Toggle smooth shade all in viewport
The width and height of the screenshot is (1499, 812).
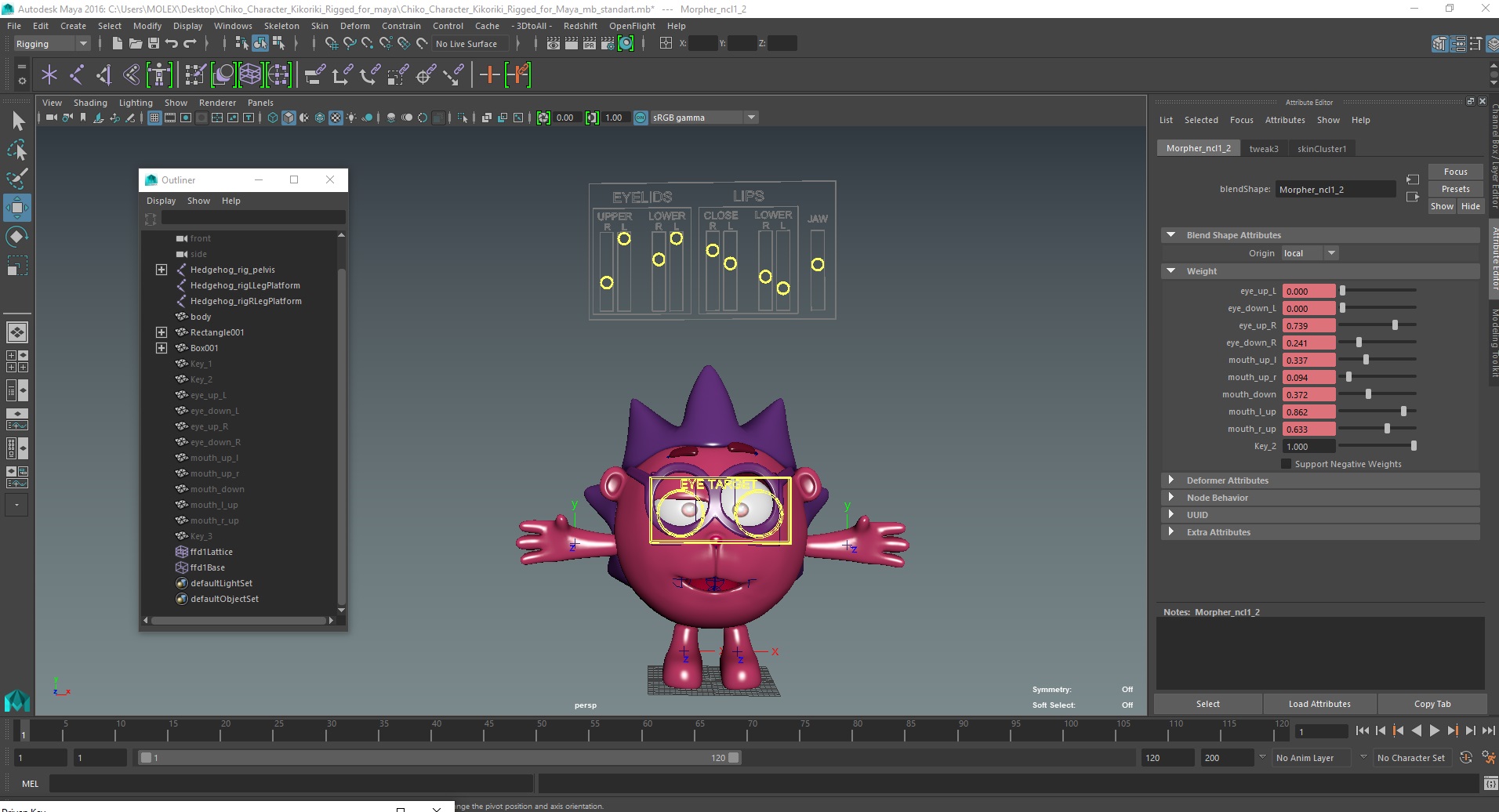(x=289, y=118)
